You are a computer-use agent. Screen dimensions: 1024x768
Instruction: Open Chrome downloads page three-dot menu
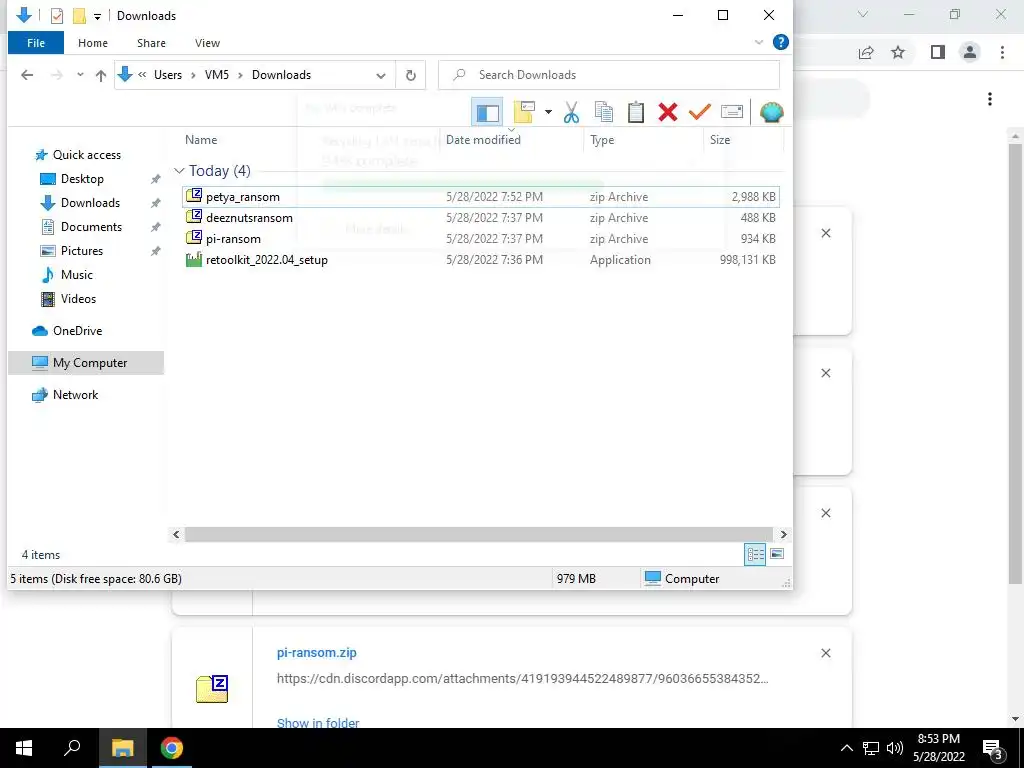(x=990, y=99)
